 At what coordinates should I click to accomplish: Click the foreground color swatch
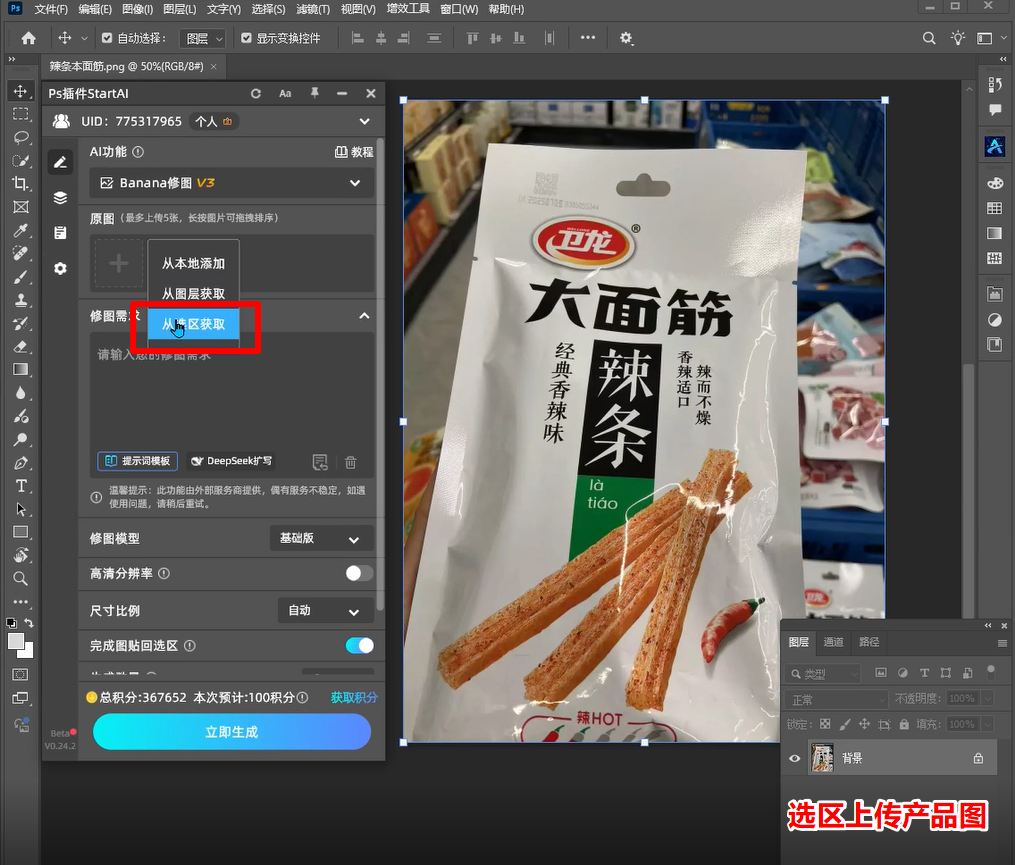point(16,642)
